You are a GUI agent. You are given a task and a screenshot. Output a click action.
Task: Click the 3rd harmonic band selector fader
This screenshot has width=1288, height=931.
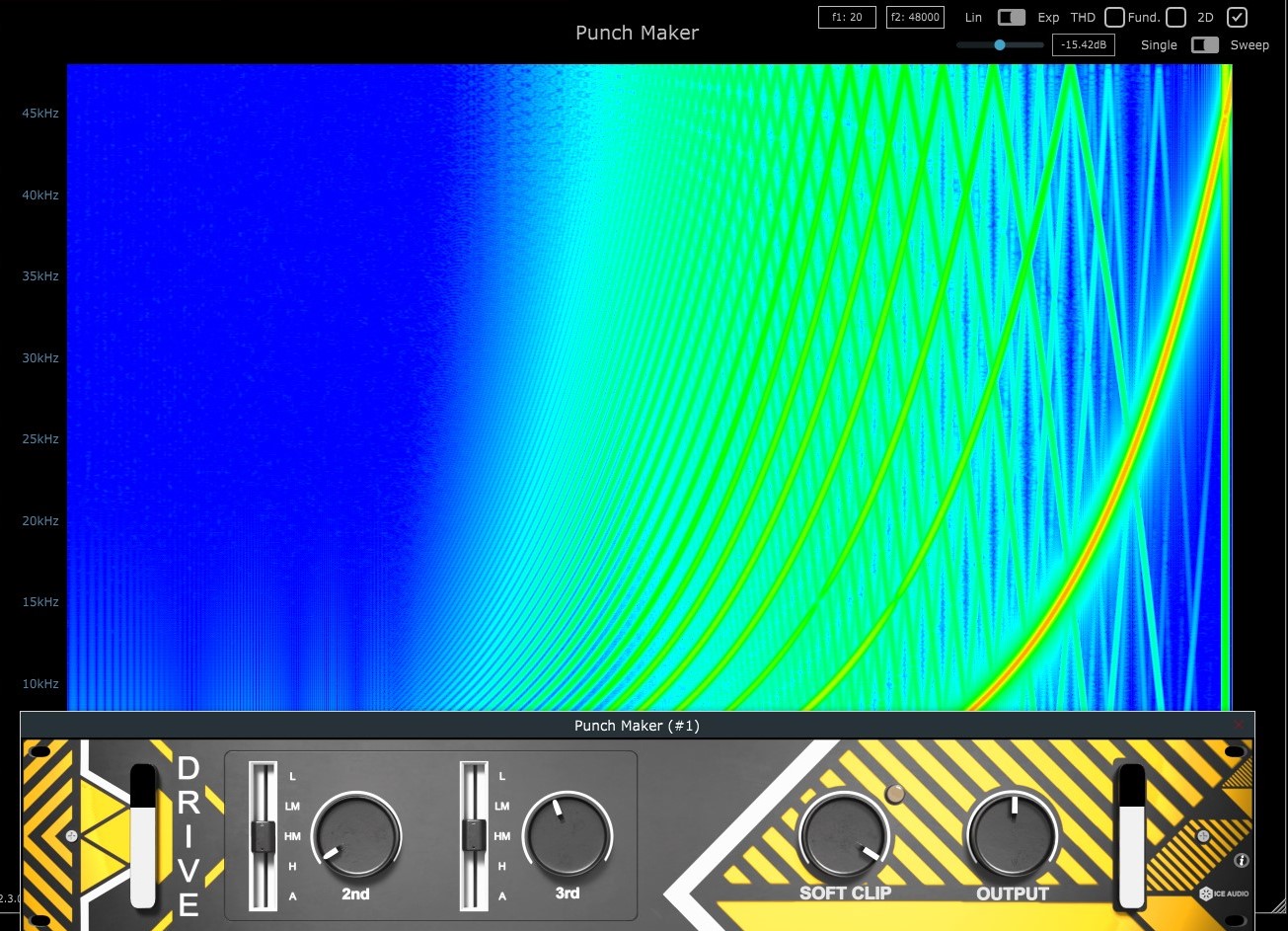tap(474, 836)
